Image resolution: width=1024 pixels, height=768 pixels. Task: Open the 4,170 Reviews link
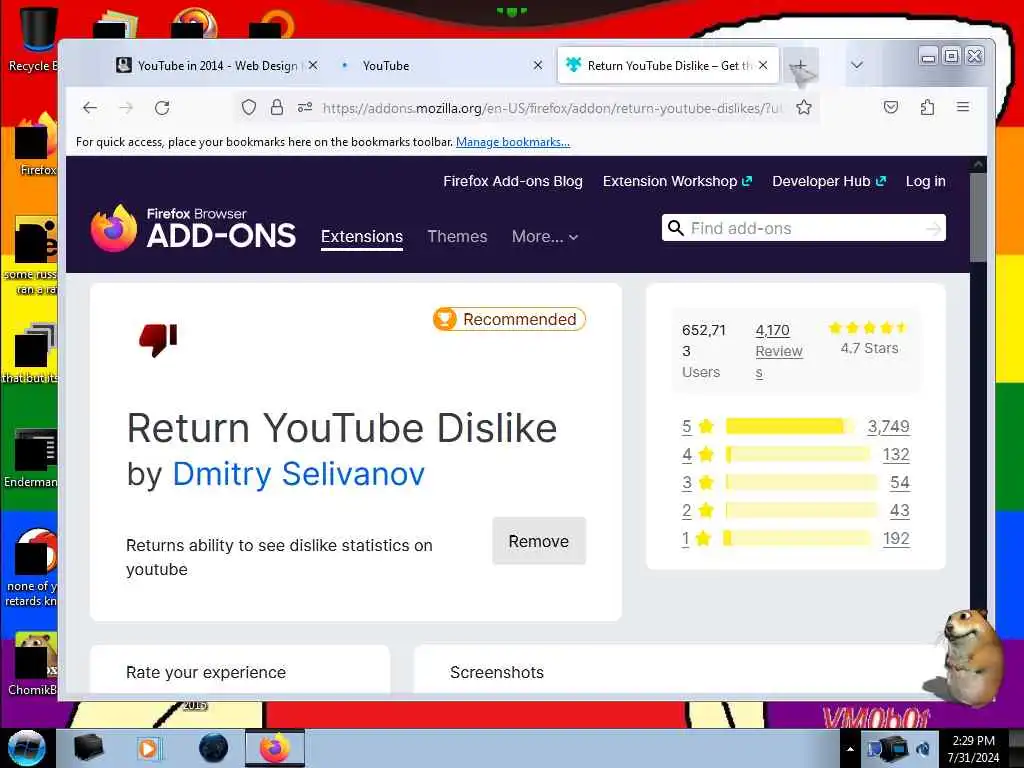click(x=778, y=351)
